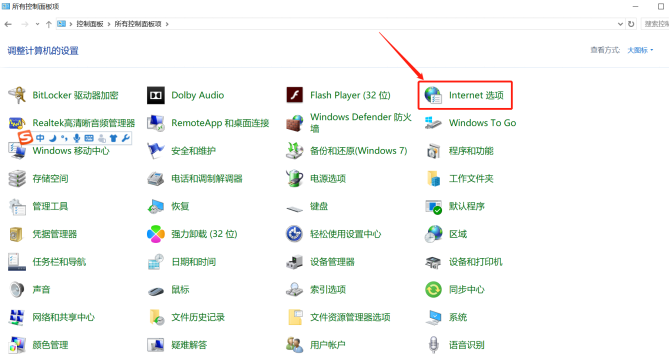Expand chevron after 所有控制面板项 breadcrumb

click(x=167, y=24)
